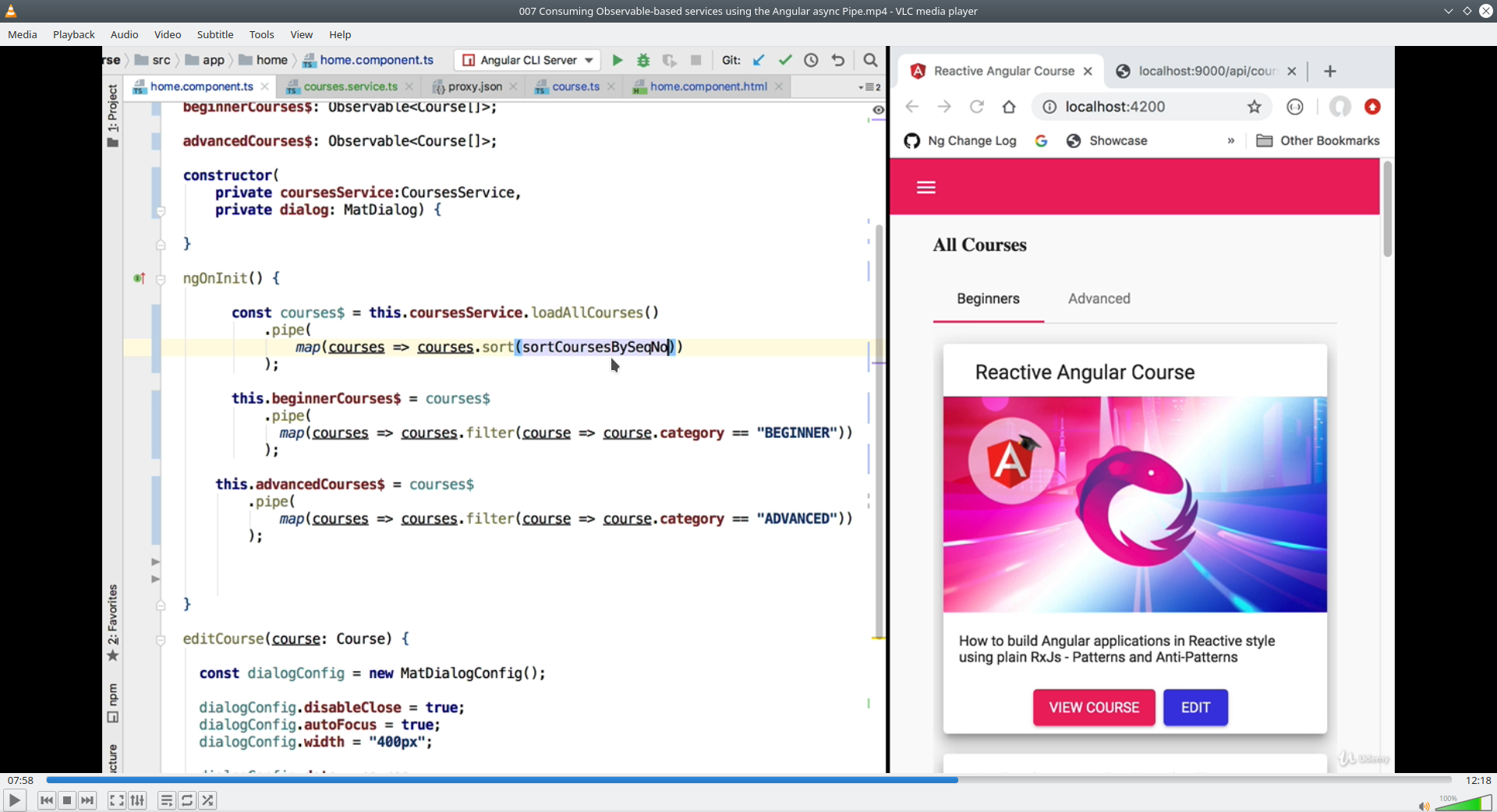Click the IDE stop square icon
Screen dimensions: 1497x812
click(696, 60)
